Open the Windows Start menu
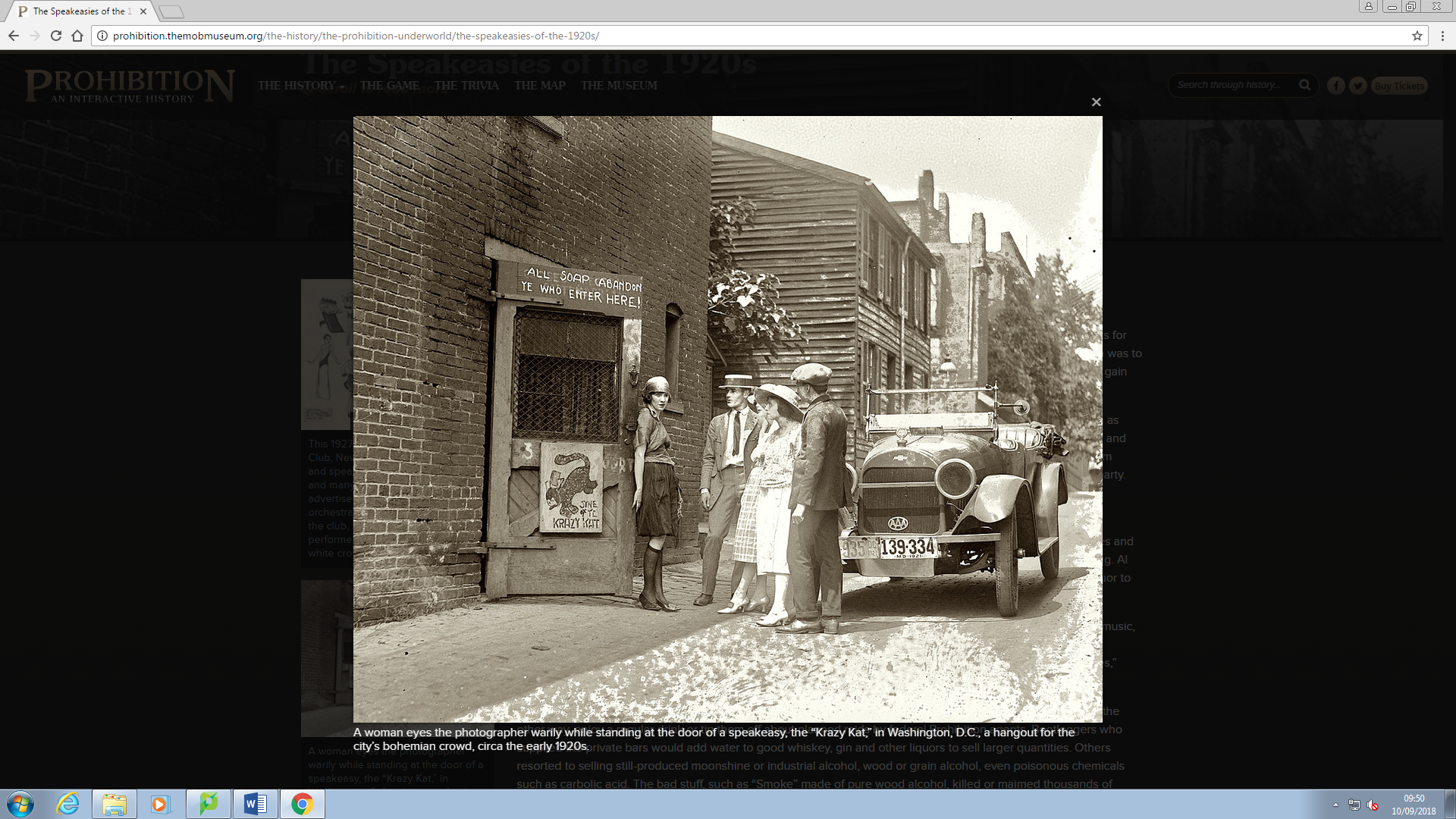The height and width of the screenshot is (819, 1456). point(20,804)
